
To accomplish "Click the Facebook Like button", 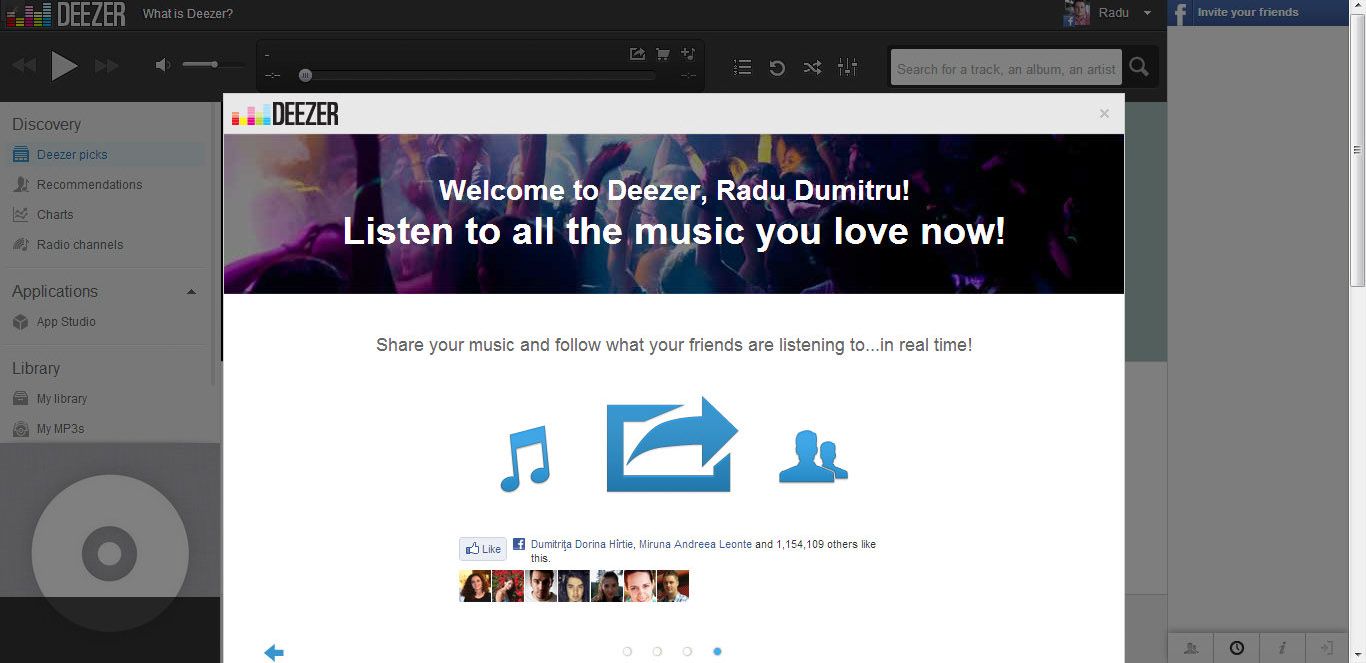I will [x=483, y=549].
